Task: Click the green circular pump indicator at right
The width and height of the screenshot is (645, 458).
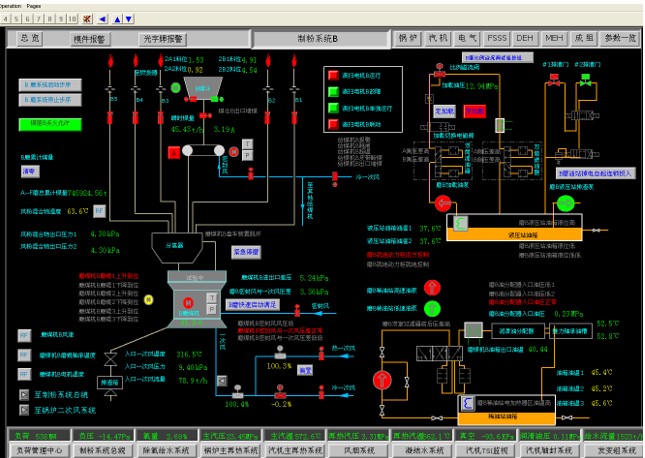Action: (x=565, y=203)
